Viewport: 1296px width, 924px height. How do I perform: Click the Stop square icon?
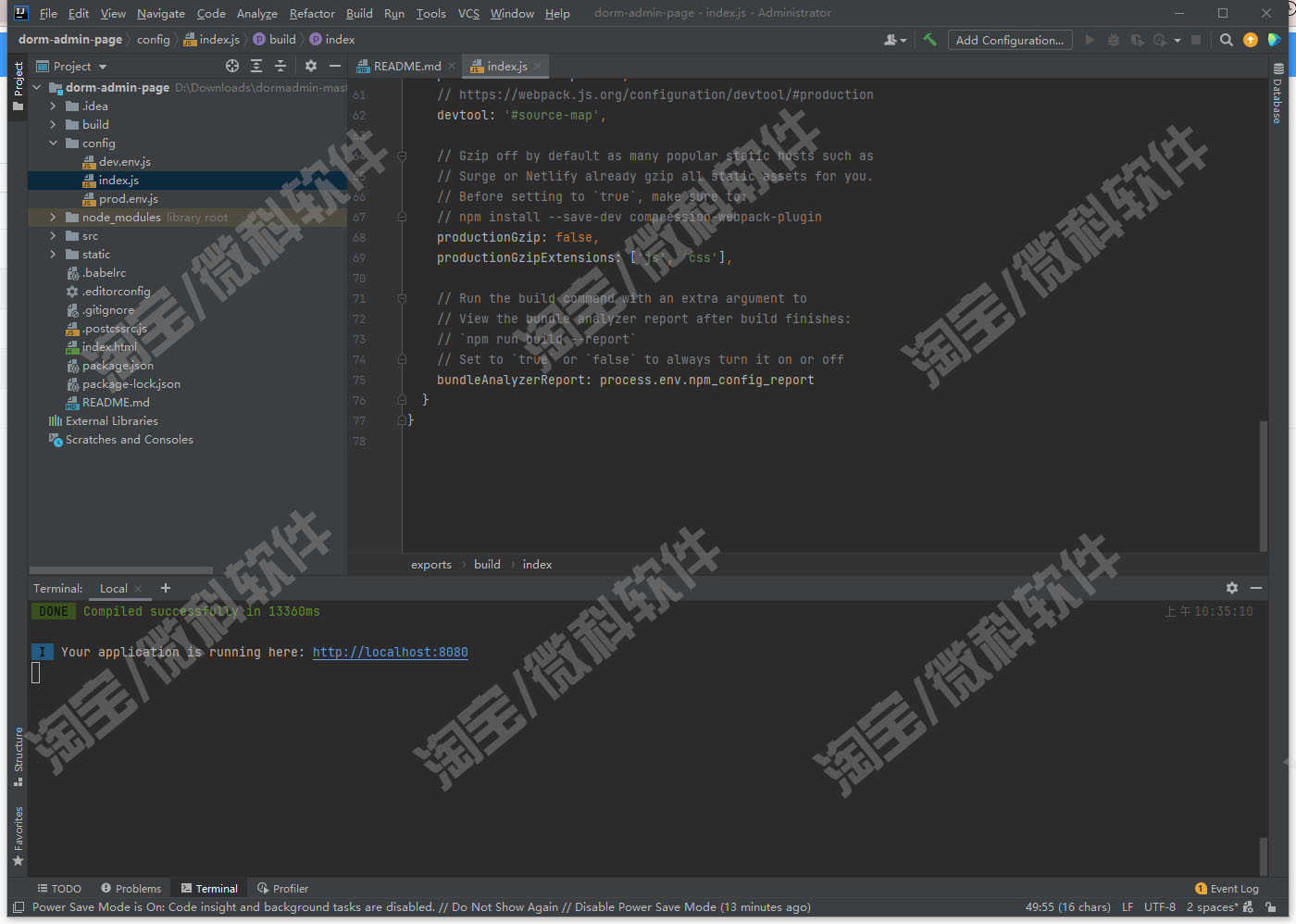pos(1196,40)
